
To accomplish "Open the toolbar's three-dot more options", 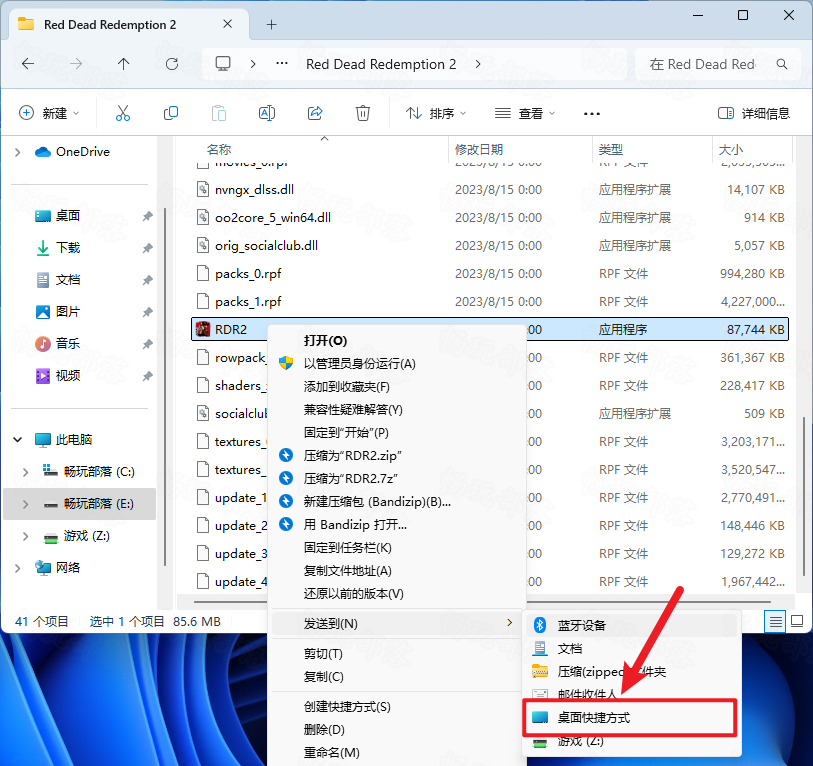I will [592, 114].
